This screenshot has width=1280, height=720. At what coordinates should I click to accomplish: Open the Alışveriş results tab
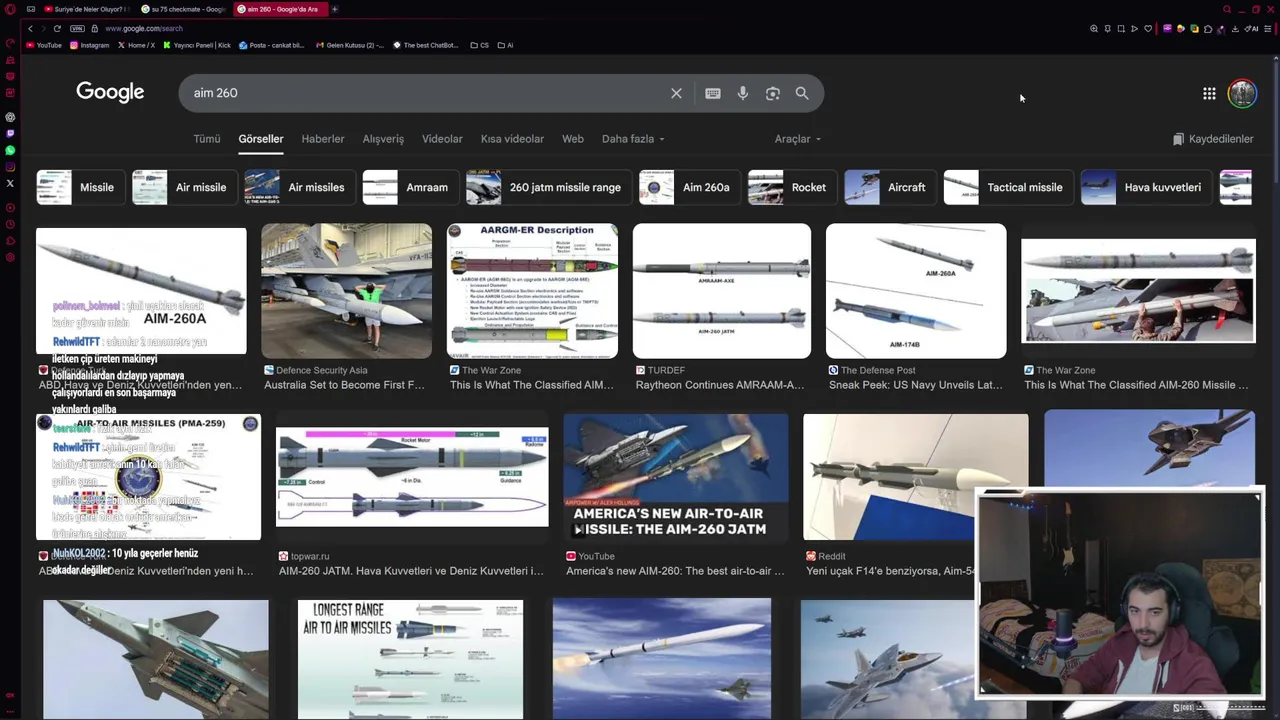point(383,139)
